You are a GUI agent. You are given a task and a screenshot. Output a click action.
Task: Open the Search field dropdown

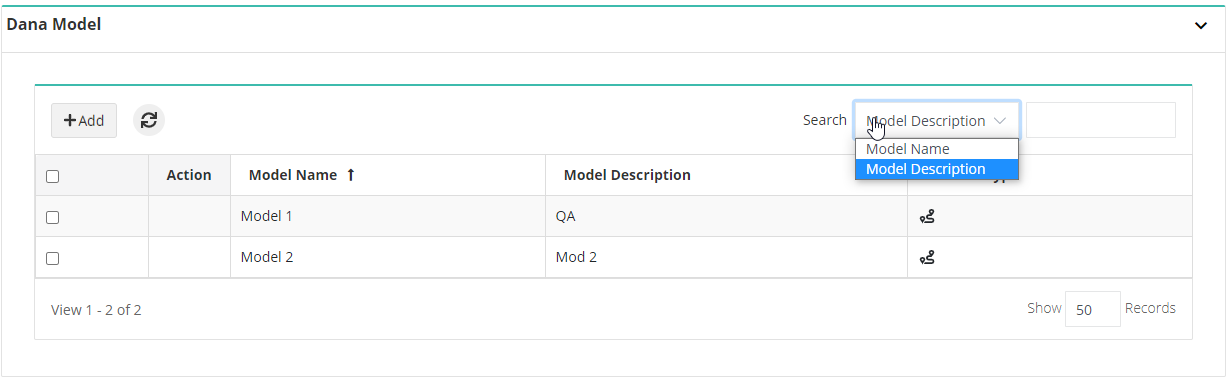point(937,120)
